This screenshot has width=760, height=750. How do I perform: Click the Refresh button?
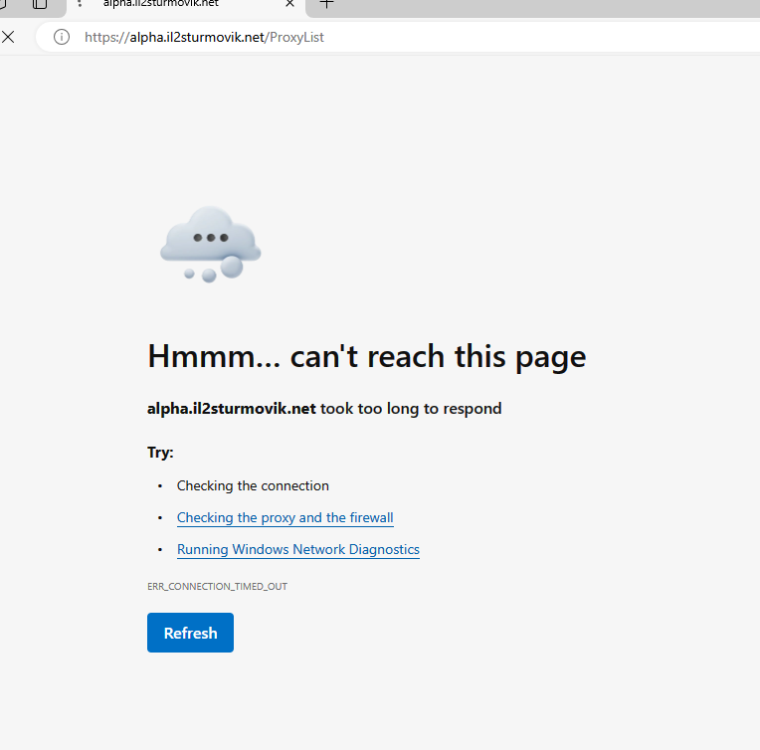190,633
